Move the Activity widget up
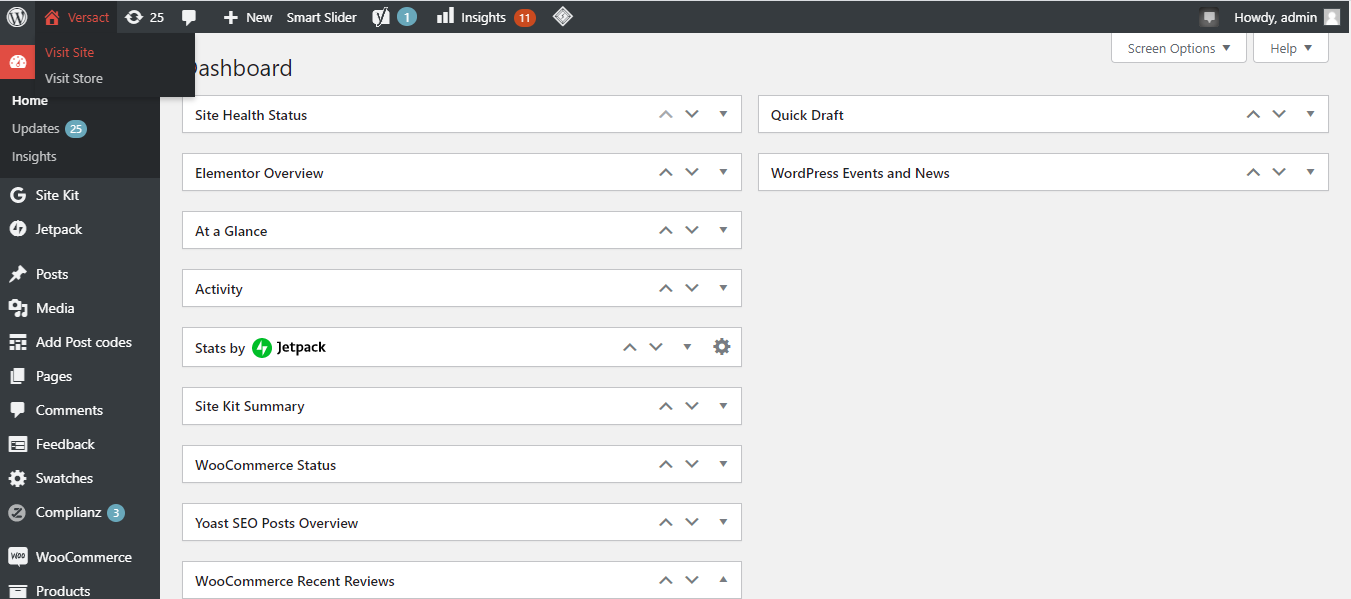The height and width of the screenshot is (599, 1351). [x=666, y=288]
